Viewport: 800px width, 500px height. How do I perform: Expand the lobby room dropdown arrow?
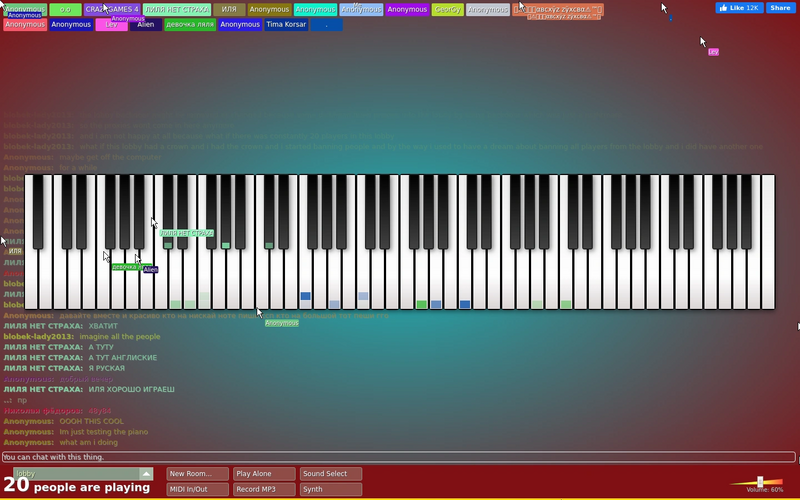click(x=146, y=473)
